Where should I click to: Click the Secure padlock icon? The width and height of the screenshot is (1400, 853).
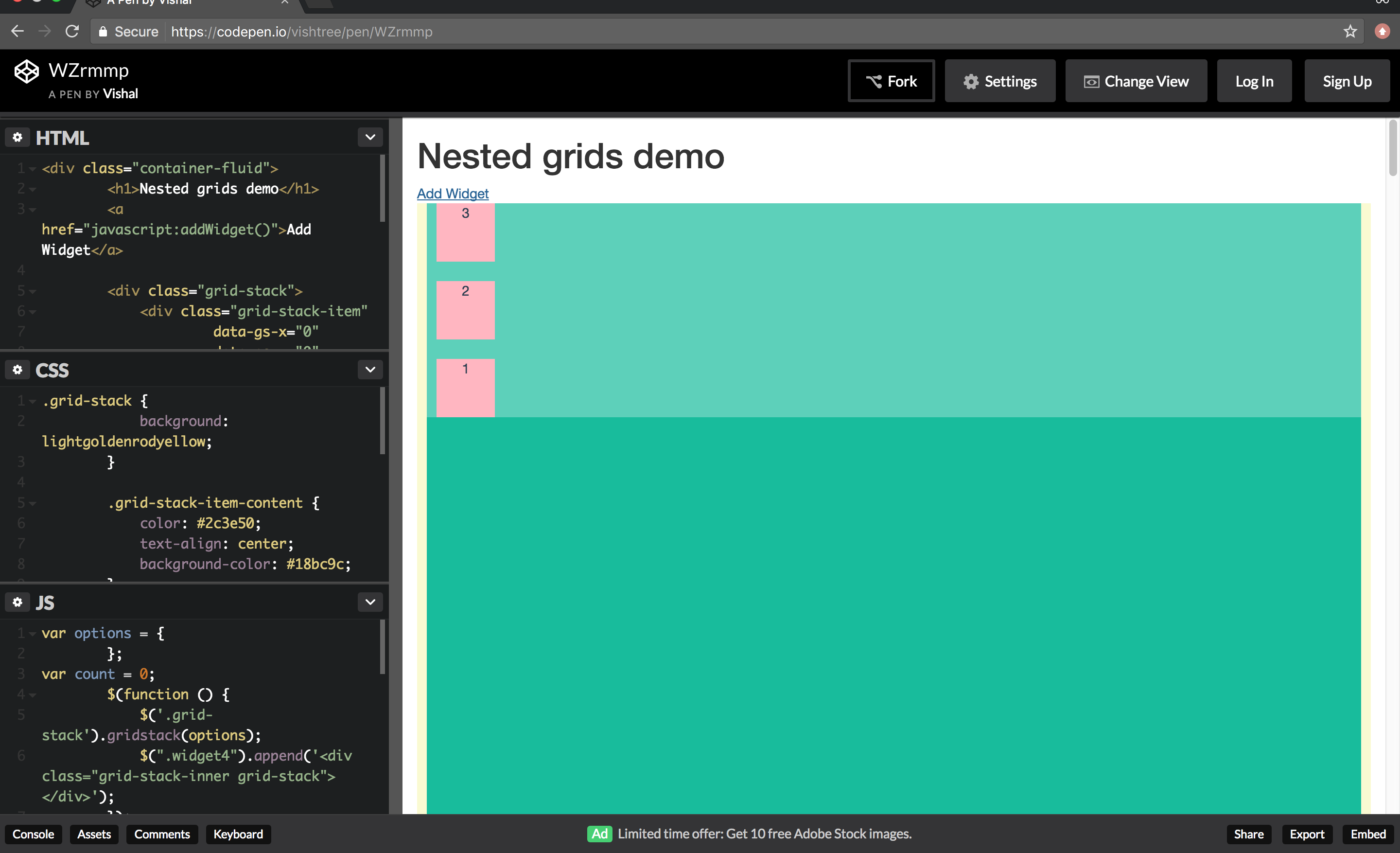click(102, 31)
